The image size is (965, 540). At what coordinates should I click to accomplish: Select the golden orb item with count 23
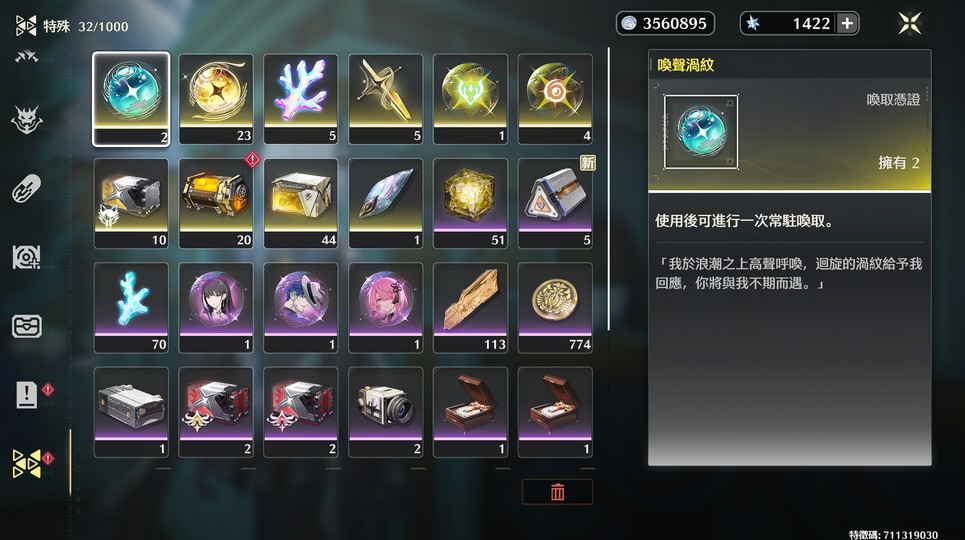tap(215, 99)
